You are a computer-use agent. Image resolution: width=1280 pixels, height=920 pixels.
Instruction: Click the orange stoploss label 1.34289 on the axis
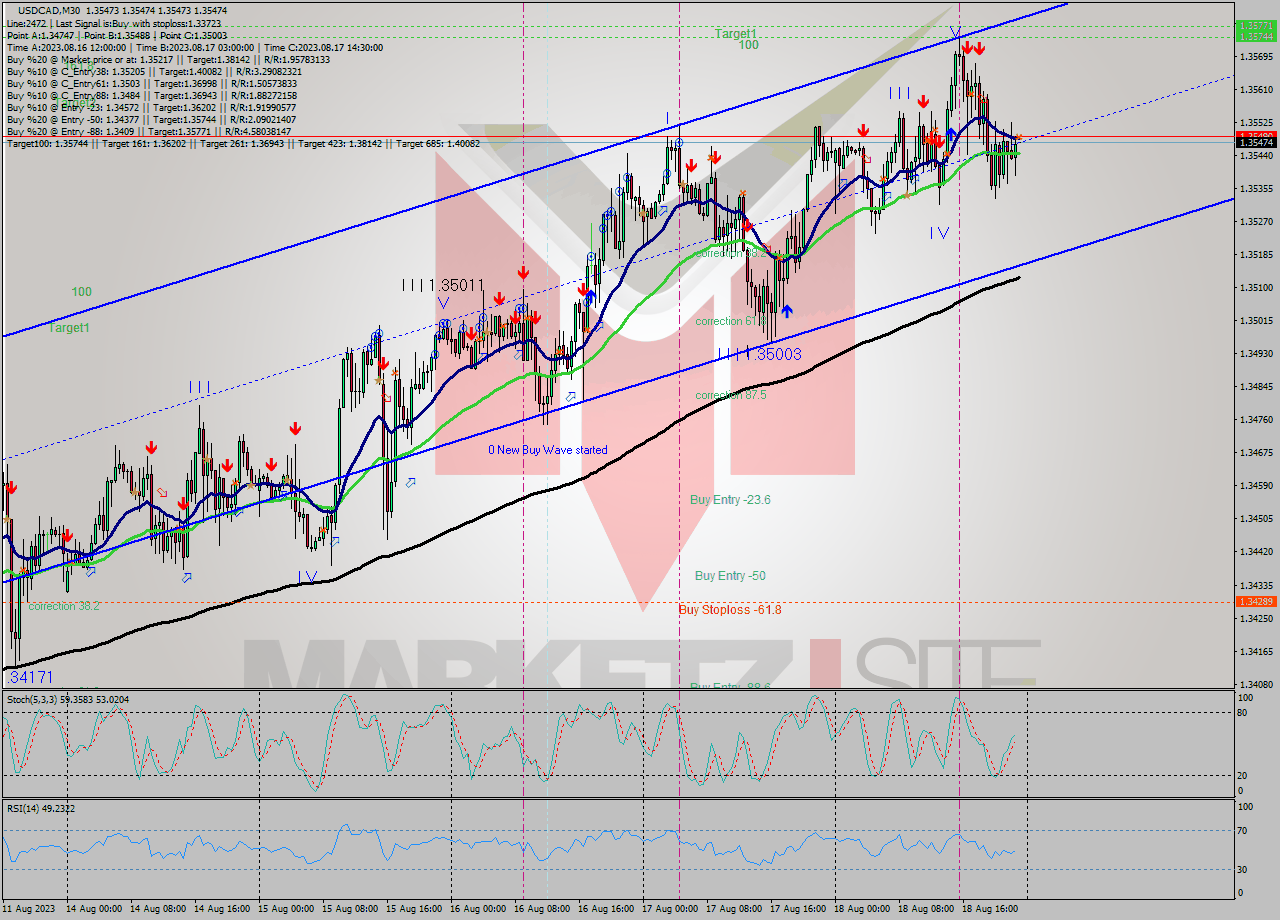1256,602
